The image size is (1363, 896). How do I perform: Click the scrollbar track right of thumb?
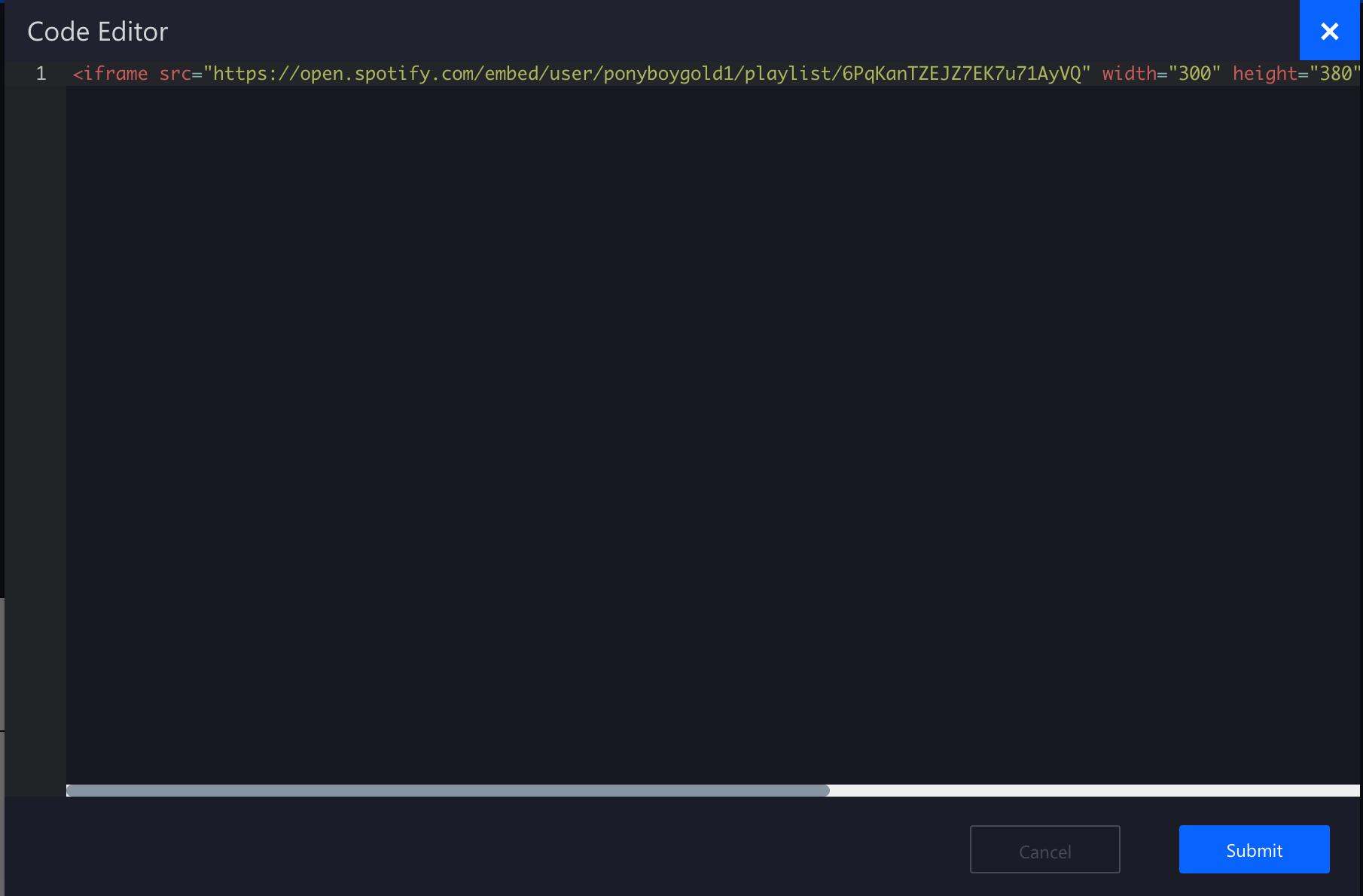pos(1095,791)
